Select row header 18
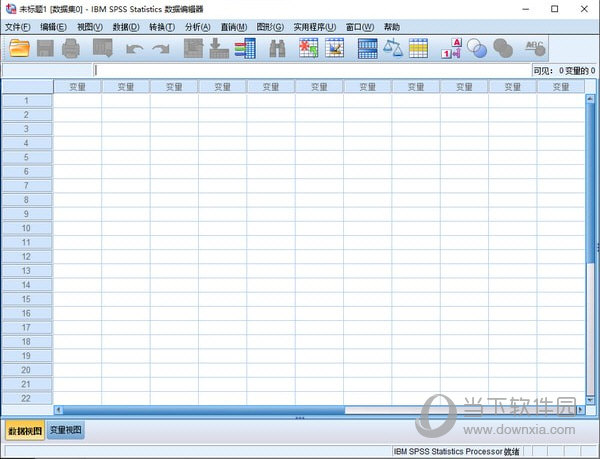 point(27,342)
